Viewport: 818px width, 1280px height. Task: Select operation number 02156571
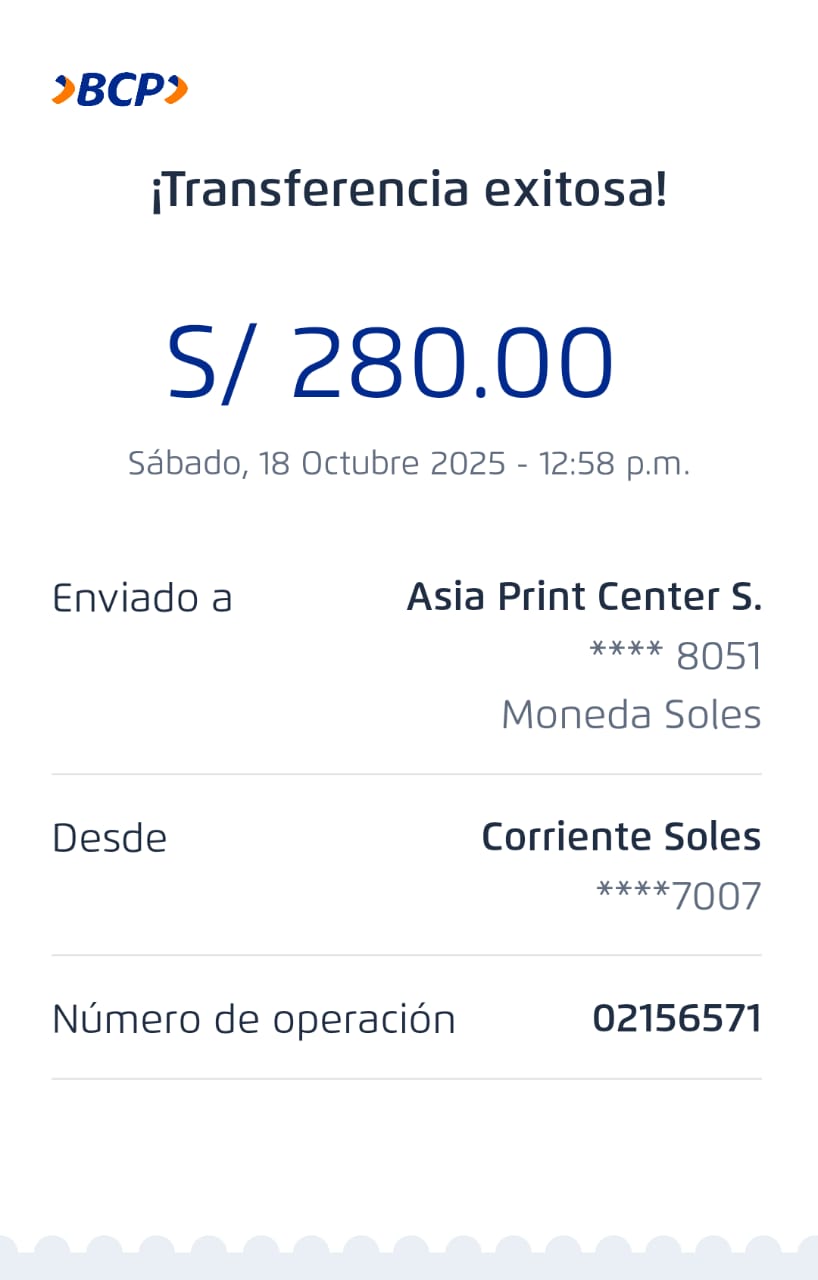click(x=677, y=1019)
